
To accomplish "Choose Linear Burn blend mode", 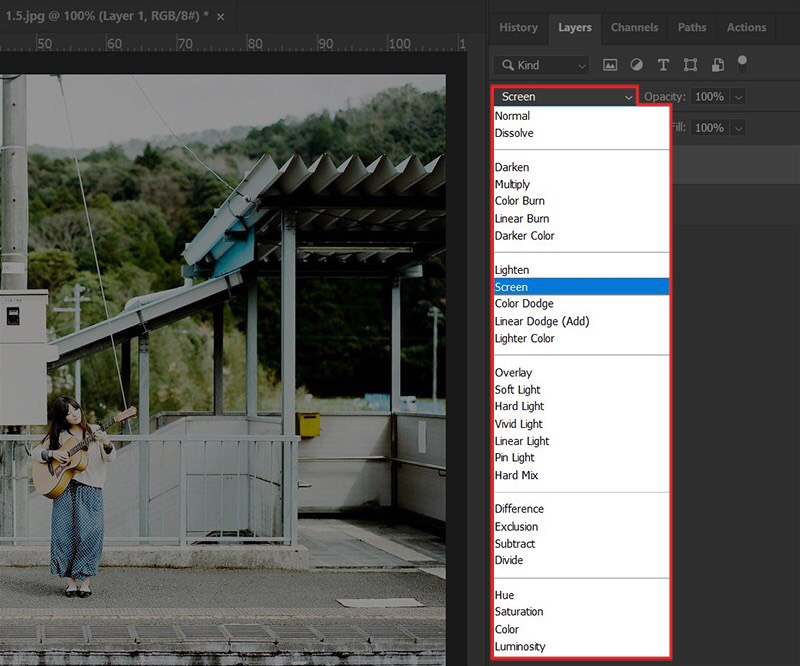I will (x=582, y=218).
